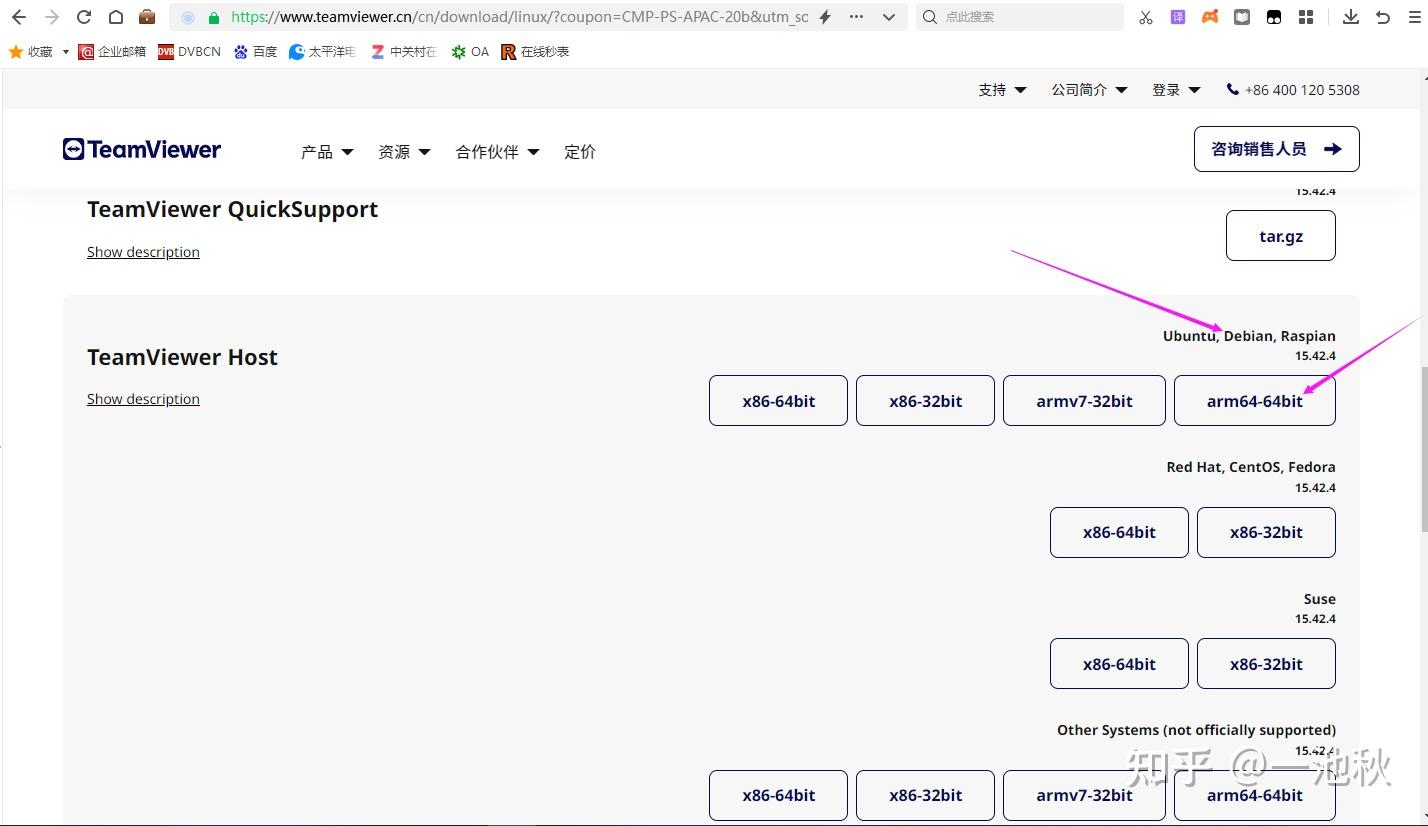The height and width of the screenshot is (826, 1428).
Task: Open the apps grid icon in toolbar
Action: [1306, 17]
